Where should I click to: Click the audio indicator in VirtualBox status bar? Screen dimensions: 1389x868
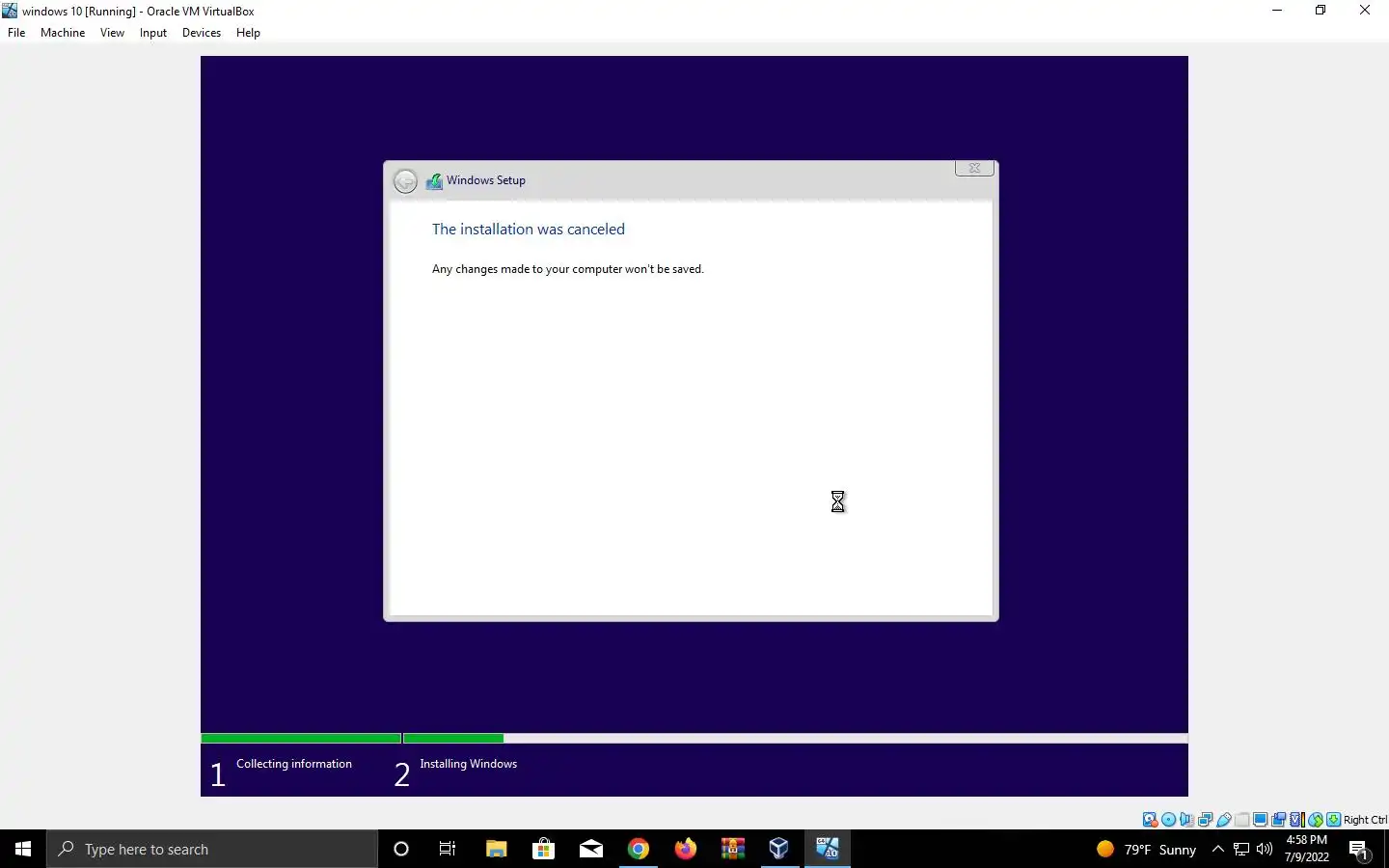[x=1186, y=820]
